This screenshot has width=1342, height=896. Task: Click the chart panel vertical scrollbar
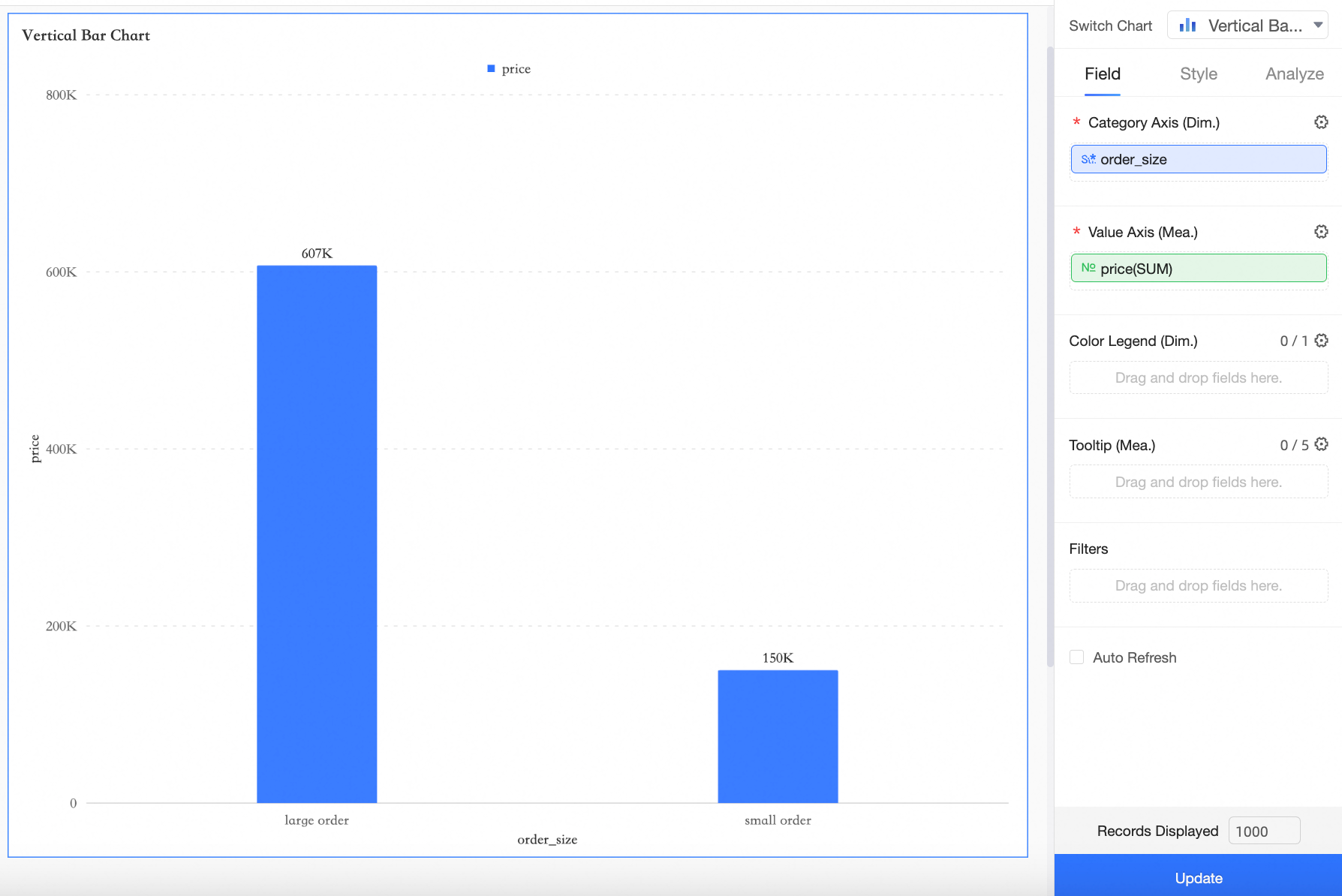(x=1050, y=356)
